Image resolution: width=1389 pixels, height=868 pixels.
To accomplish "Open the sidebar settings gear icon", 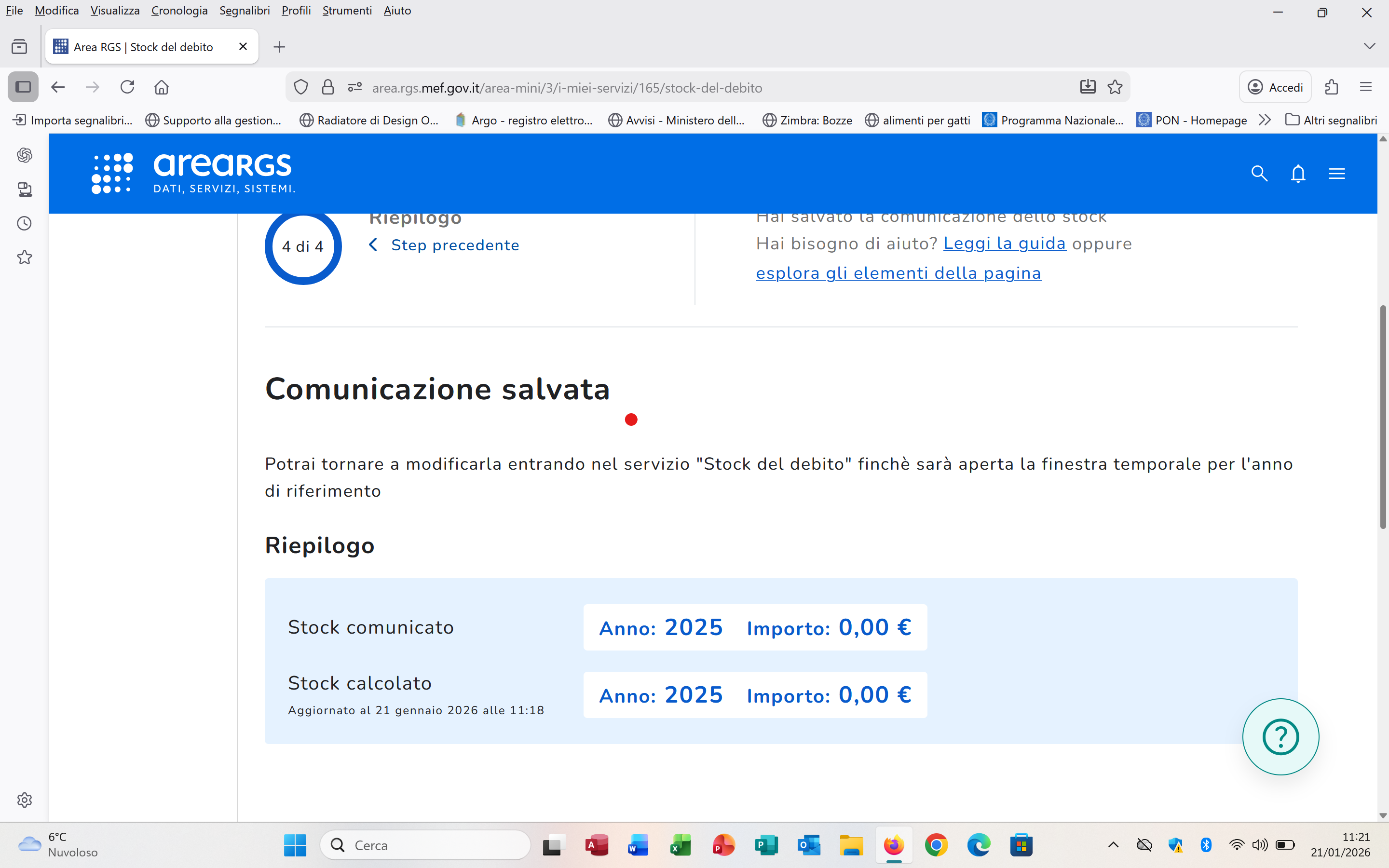I will point(24,800).
